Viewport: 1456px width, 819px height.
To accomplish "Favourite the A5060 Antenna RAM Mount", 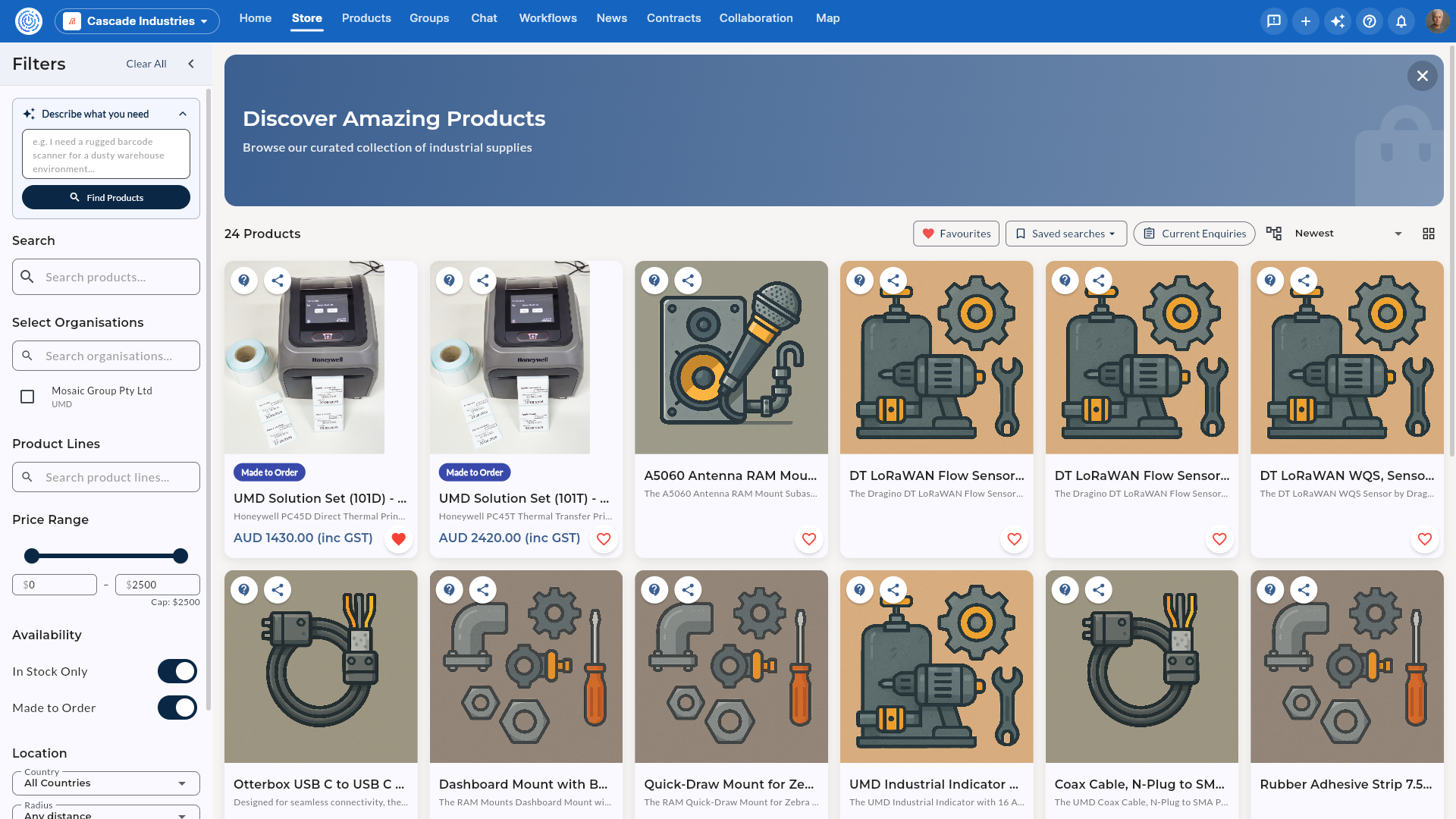I will [x=809, y=539].
